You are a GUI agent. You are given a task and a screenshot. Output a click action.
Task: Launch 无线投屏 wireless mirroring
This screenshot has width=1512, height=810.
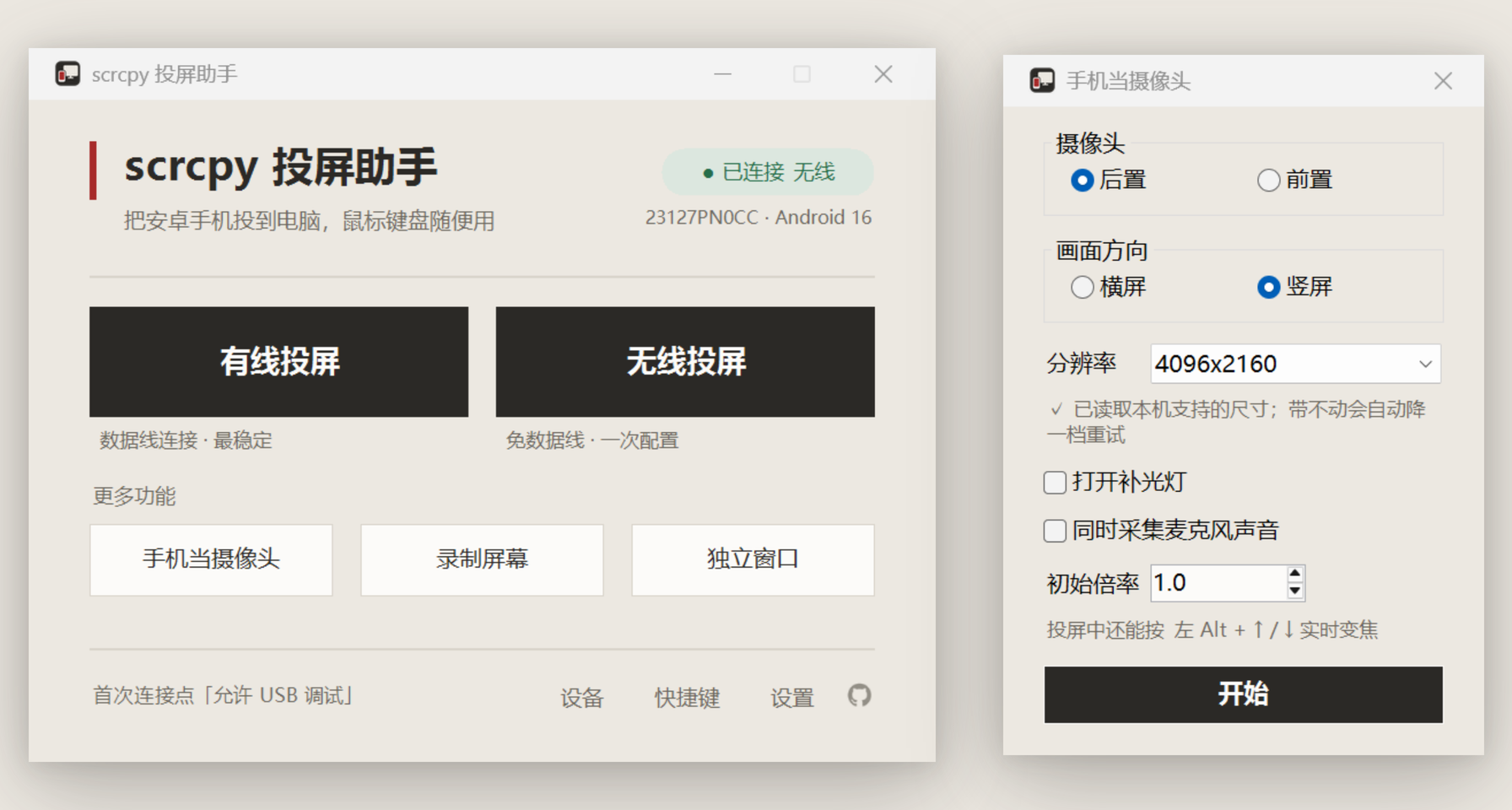[685, 361]
